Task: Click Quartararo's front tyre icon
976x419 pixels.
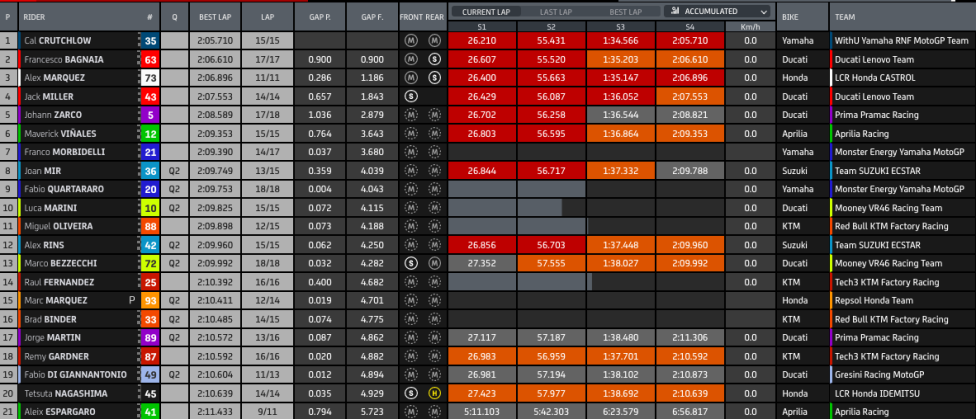Action: click(411, 189)
